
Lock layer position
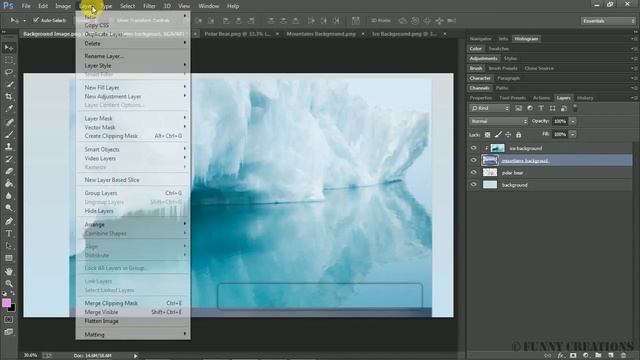tap(508, 134)
